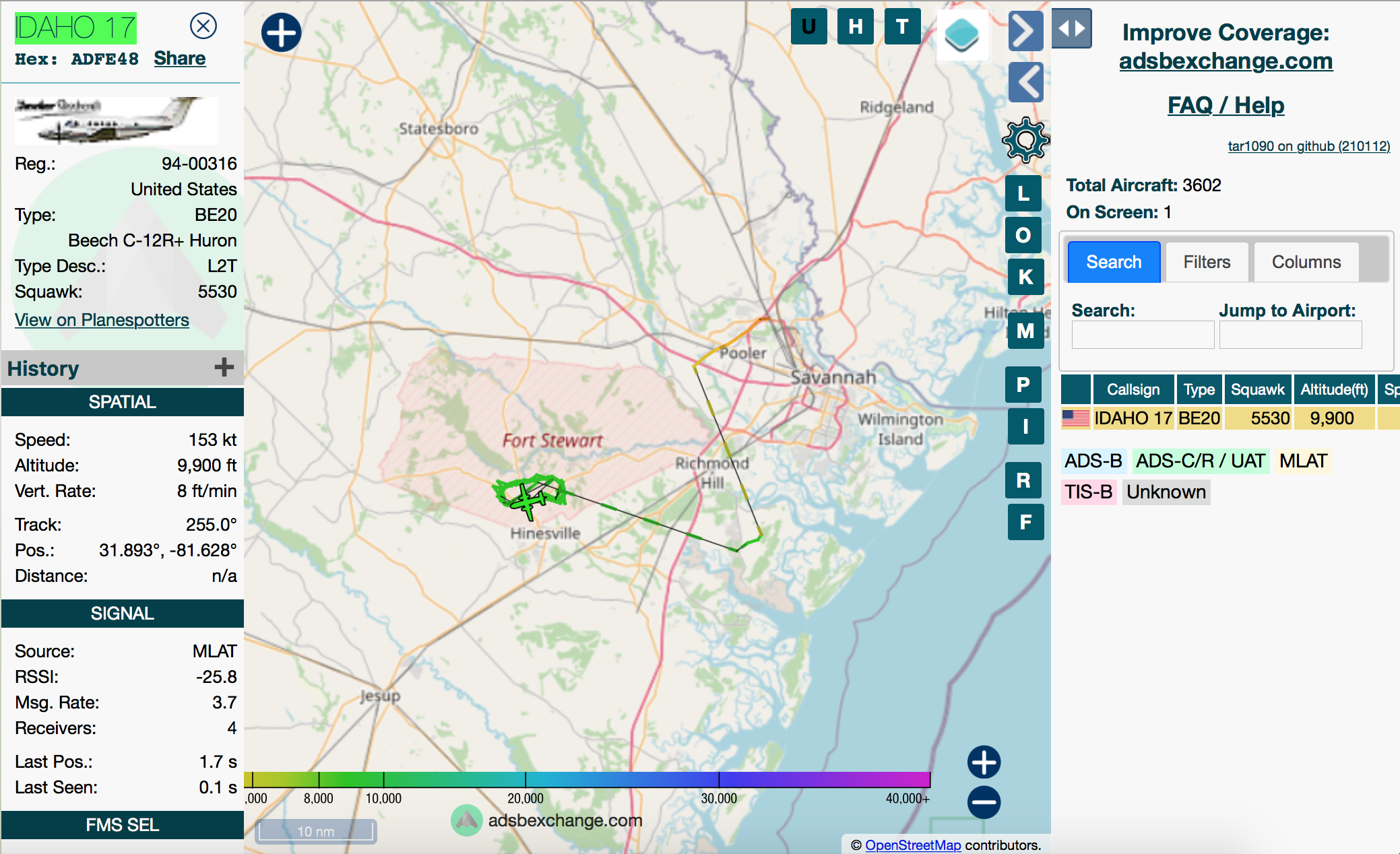The height and width of the screenshot is (854, 1400).
Task: Open the FAQ / Help link
Action: tap(1226, 105)
